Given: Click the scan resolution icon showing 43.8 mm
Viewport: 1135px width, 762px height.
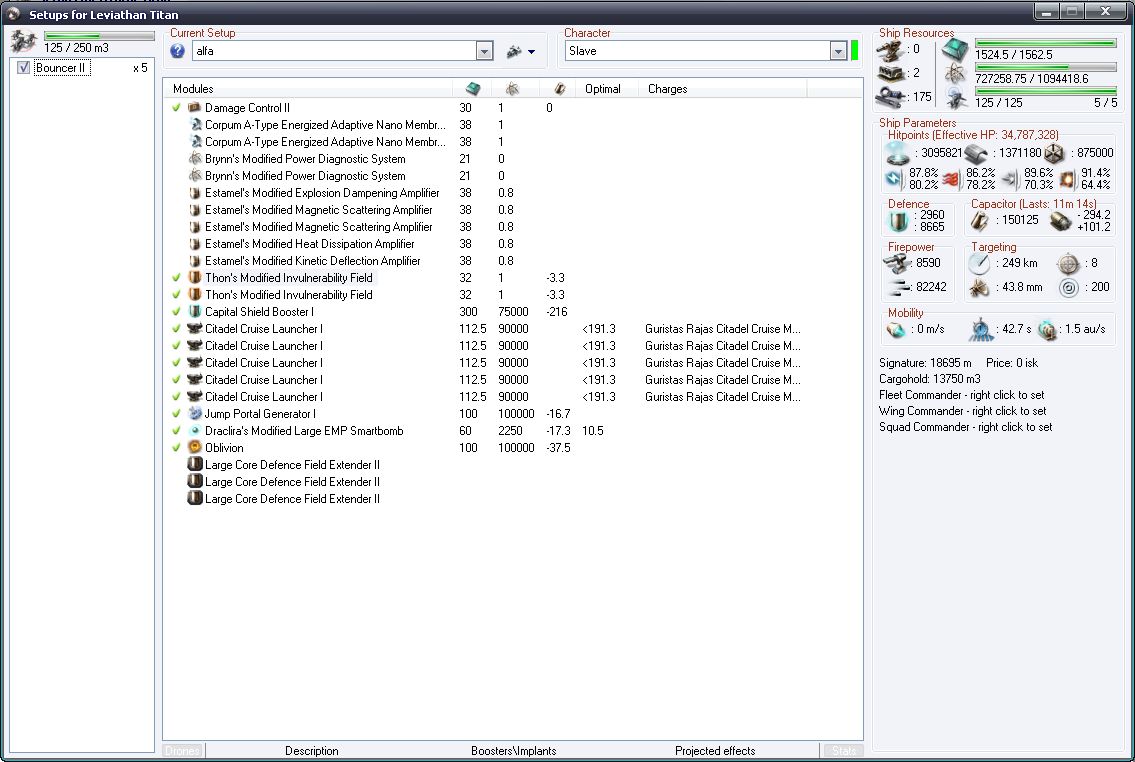Looking at the screenshot, I should [x=979, y=287].
